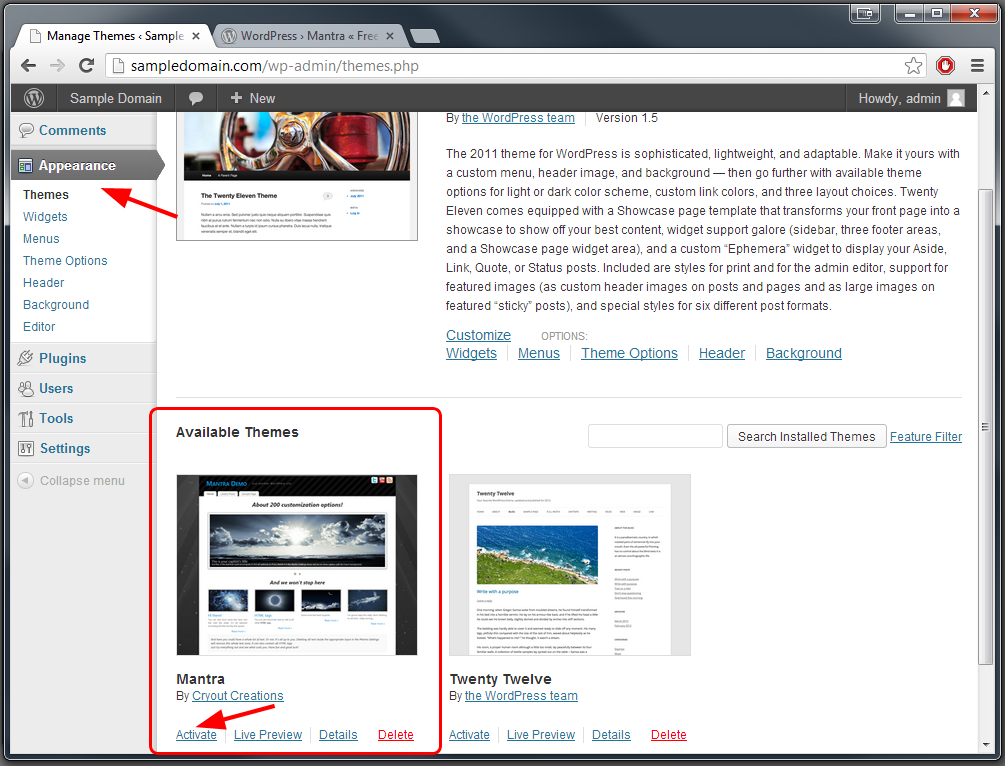
Task: Click the Users people icon
Action: click(26, 388)
